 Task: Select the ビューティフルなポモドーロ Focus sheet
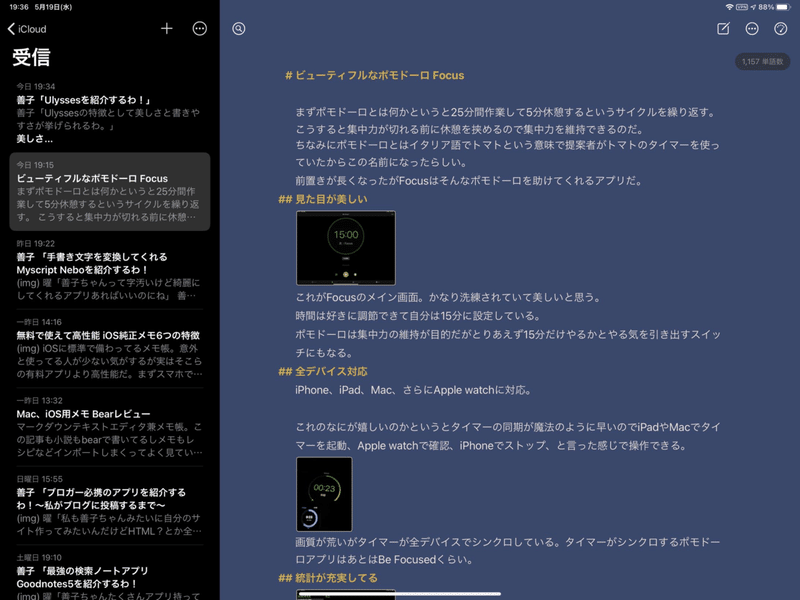pos(110,191)
